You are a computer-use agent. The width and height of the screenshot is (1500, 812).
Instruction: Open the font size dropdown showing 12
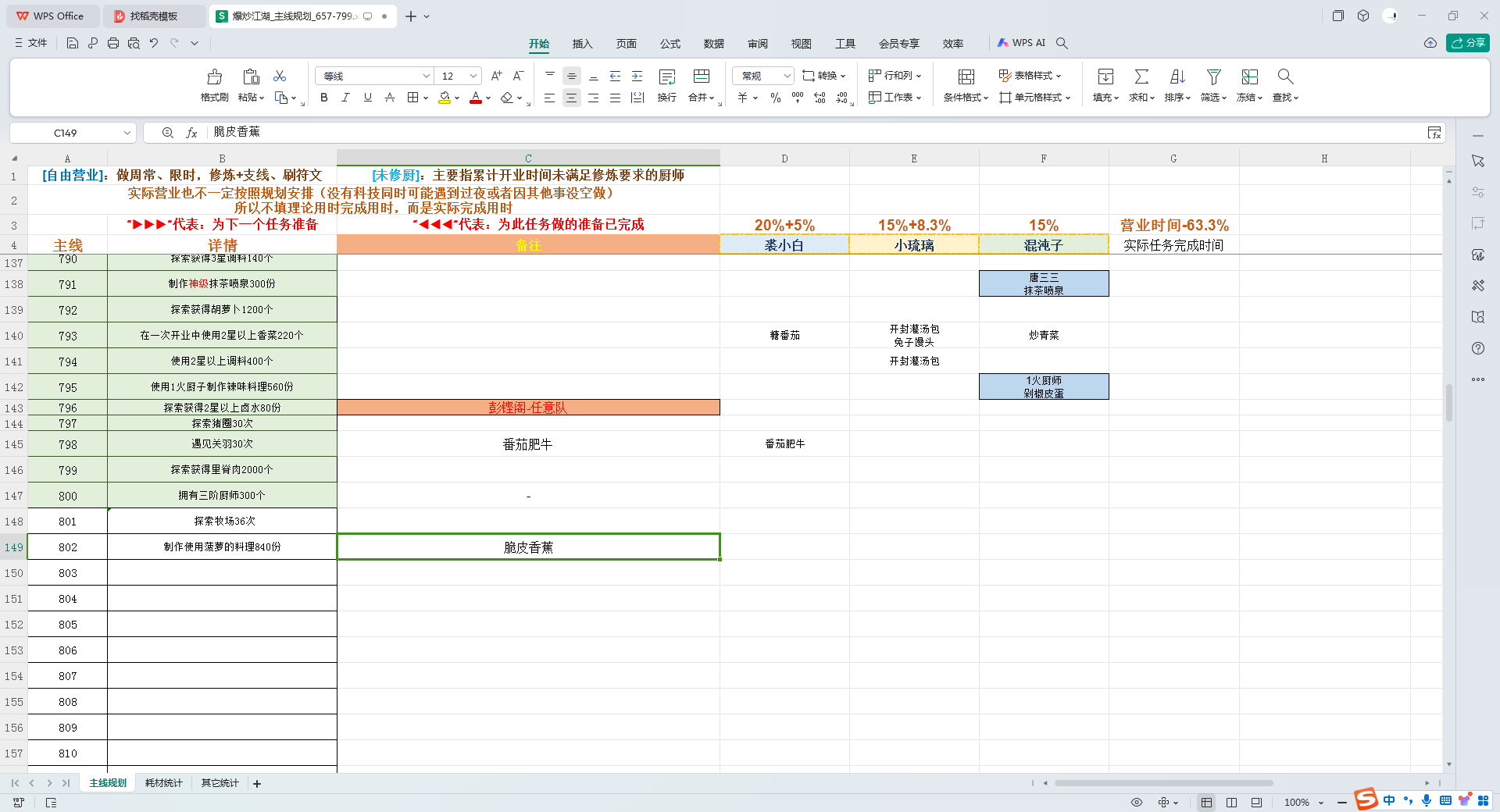pyautogui.click(x=473, y=76)
